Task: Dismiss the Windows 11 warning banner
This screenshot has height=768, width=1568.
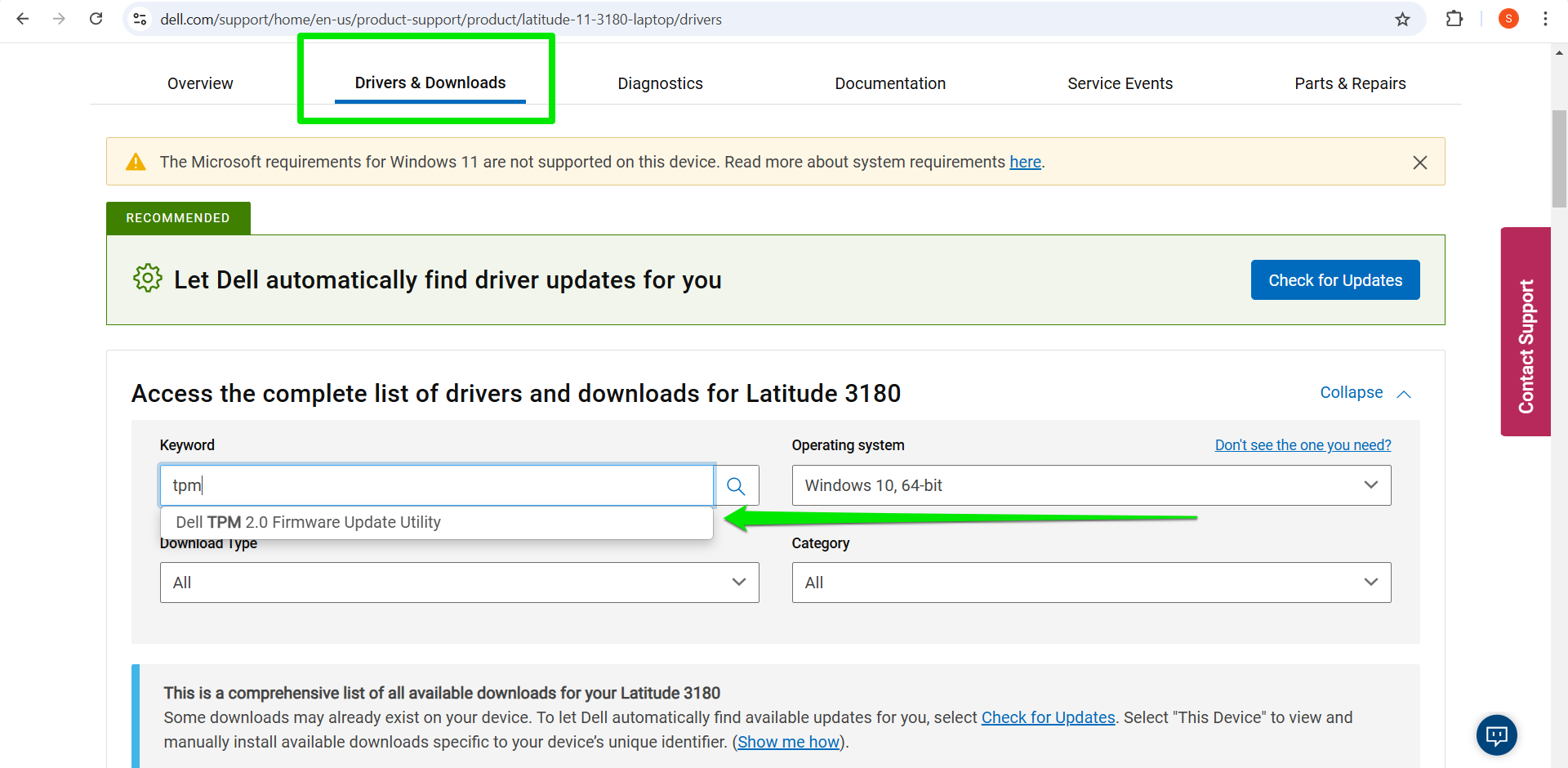Action: point(1420,163)
